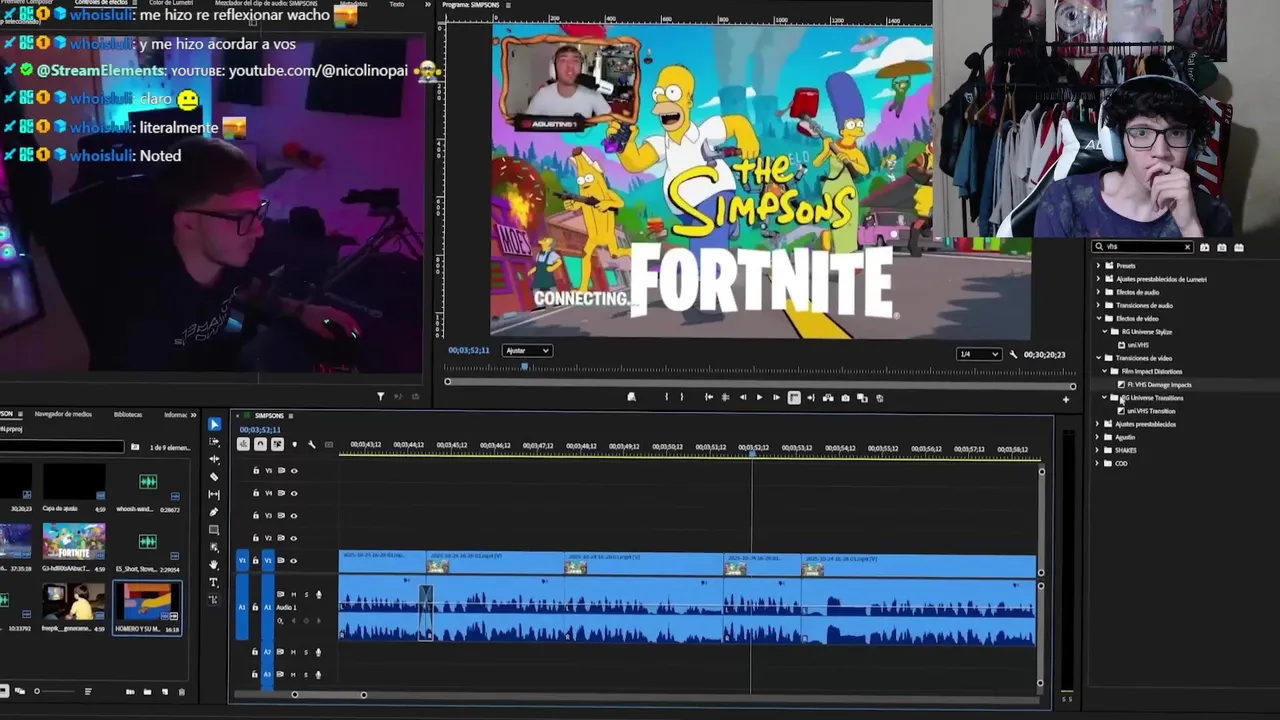Select the Ripple Edit tool

tap(214, 459)
